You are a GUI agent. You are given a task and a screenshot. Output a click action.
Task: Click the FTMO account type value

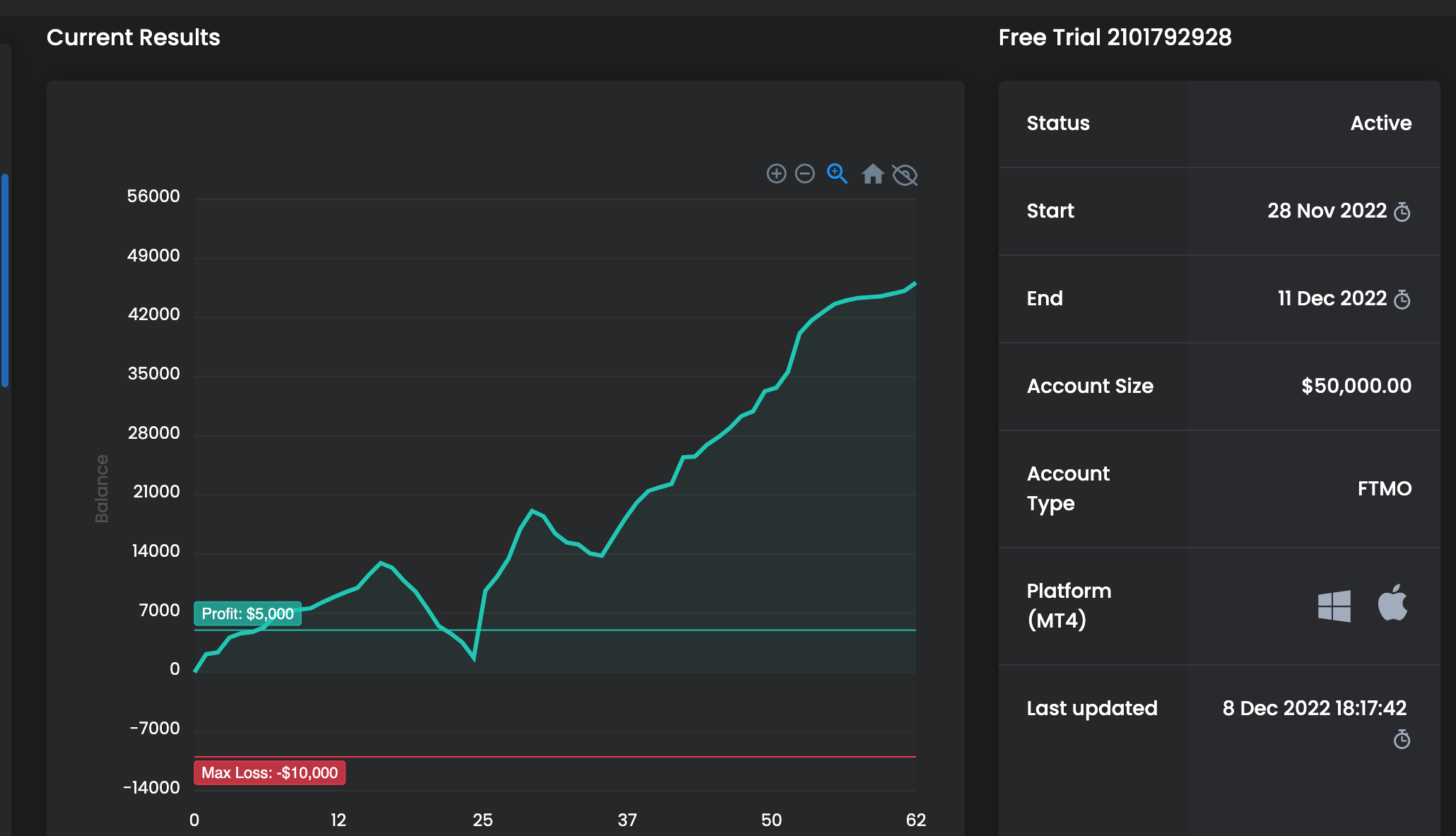(1384, 488)
